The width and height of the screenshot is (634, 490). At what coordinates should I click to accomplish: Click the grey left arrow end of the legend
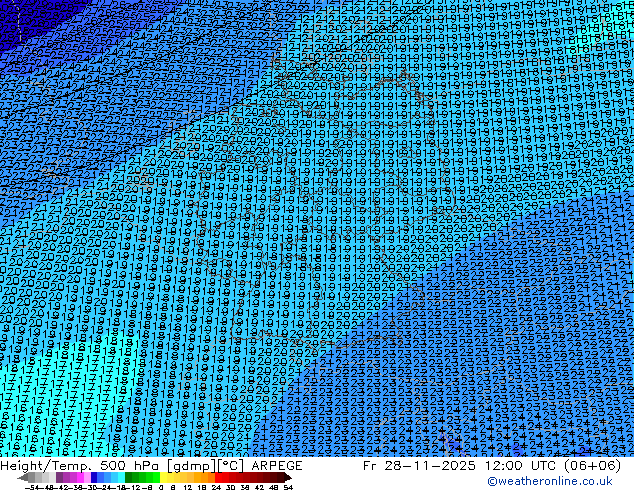(x=23, y=477)
